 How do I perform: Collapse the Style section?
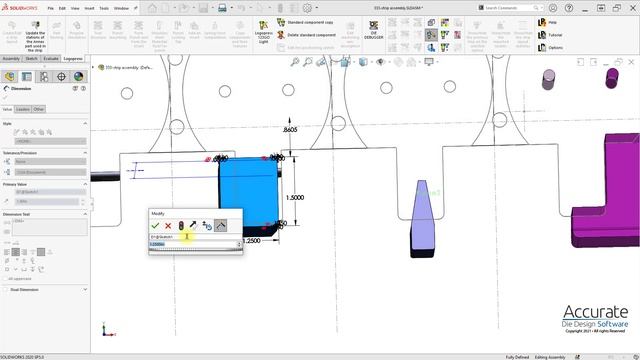(x=85, y=123)
